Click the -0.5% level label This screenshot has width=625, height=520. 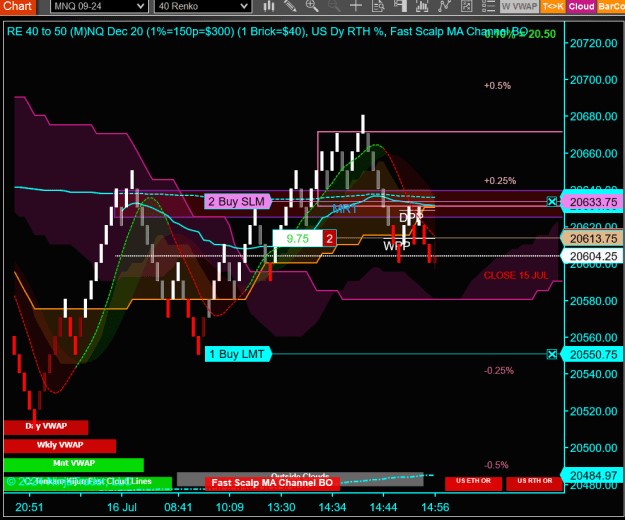tap(496, 465)
